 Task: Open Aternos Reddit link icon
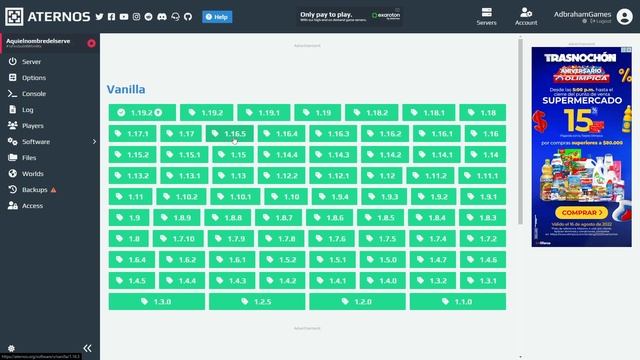tap(149, 17)
